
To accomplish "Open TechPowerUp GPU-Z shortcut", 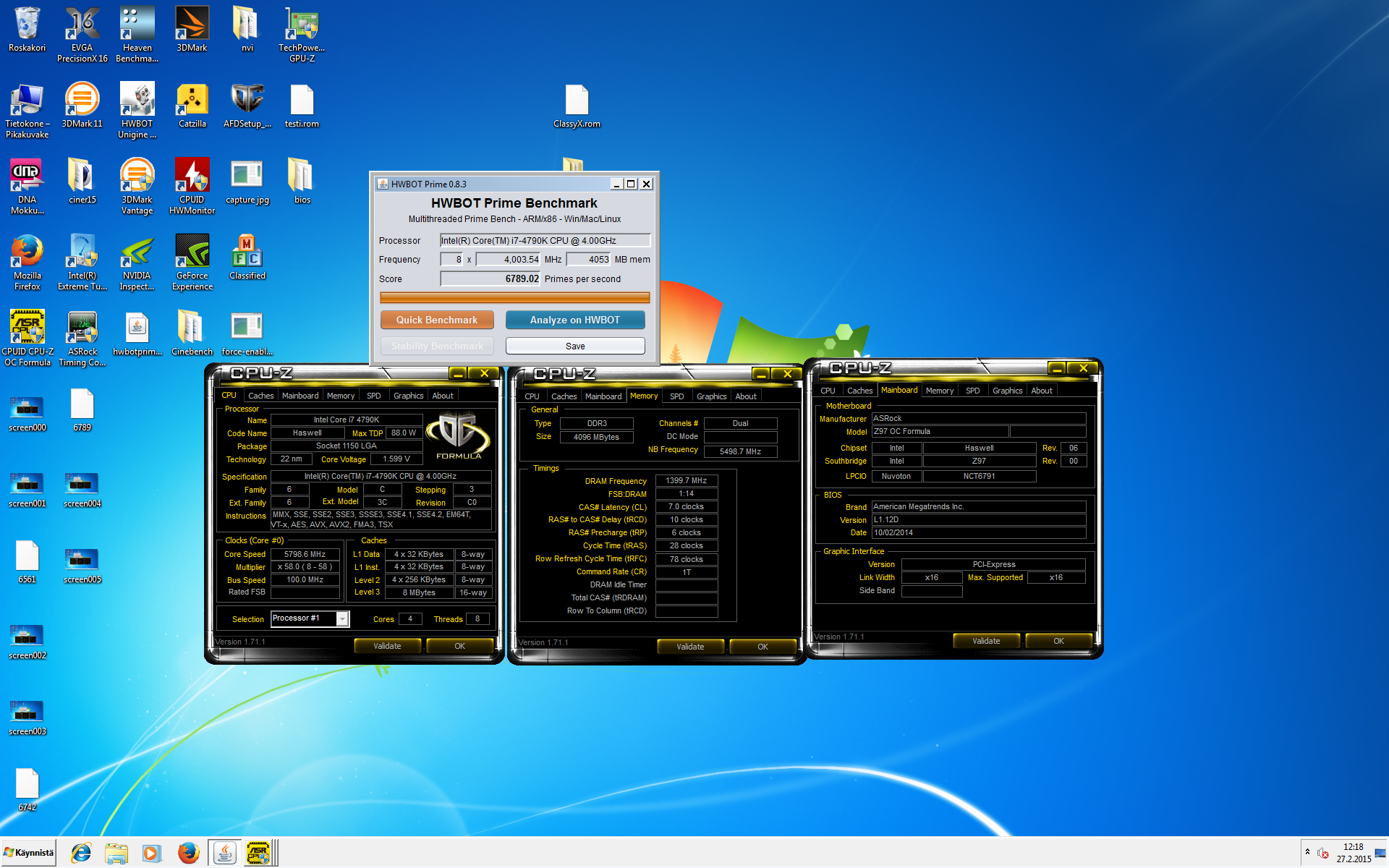I will pos(302,34).
